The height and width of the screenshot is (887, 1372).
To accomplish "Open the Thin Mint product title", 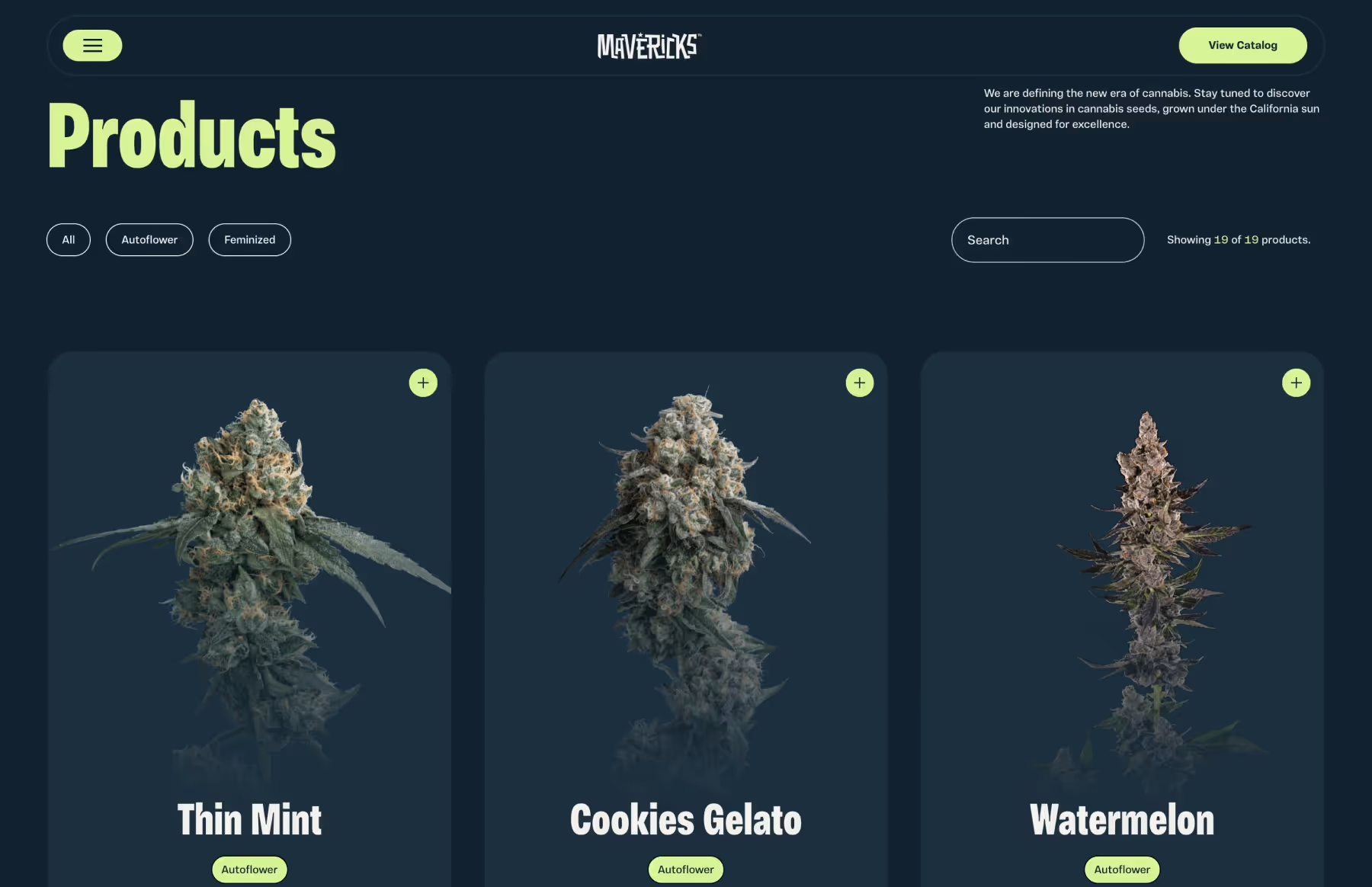I will point(249,820).
